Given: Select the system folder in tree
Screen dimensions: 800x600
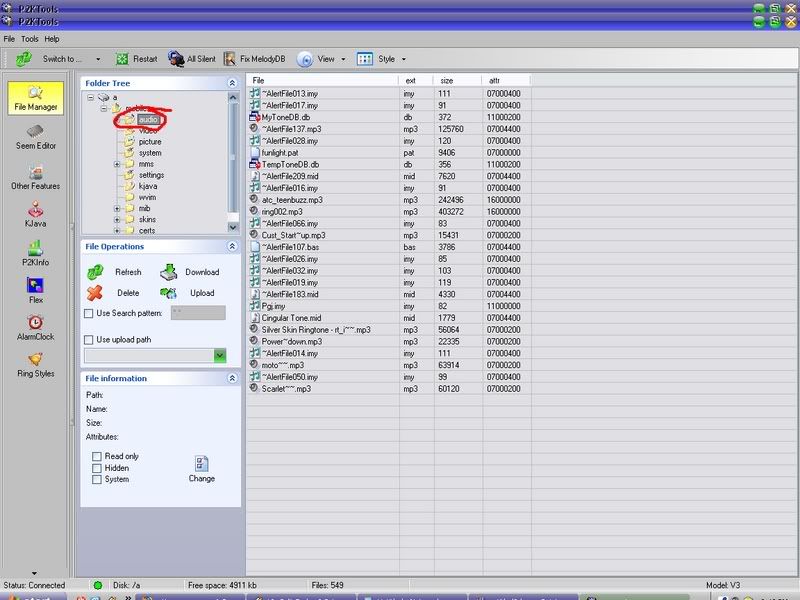Looking at the screenshot, I should pyautogui.click(x=150, y=153).
